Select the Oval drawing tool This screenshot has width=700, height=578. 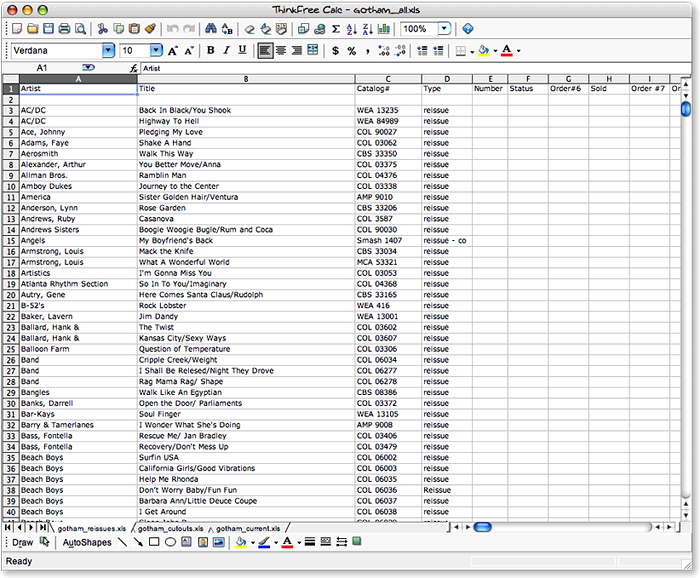pos(170,542)
